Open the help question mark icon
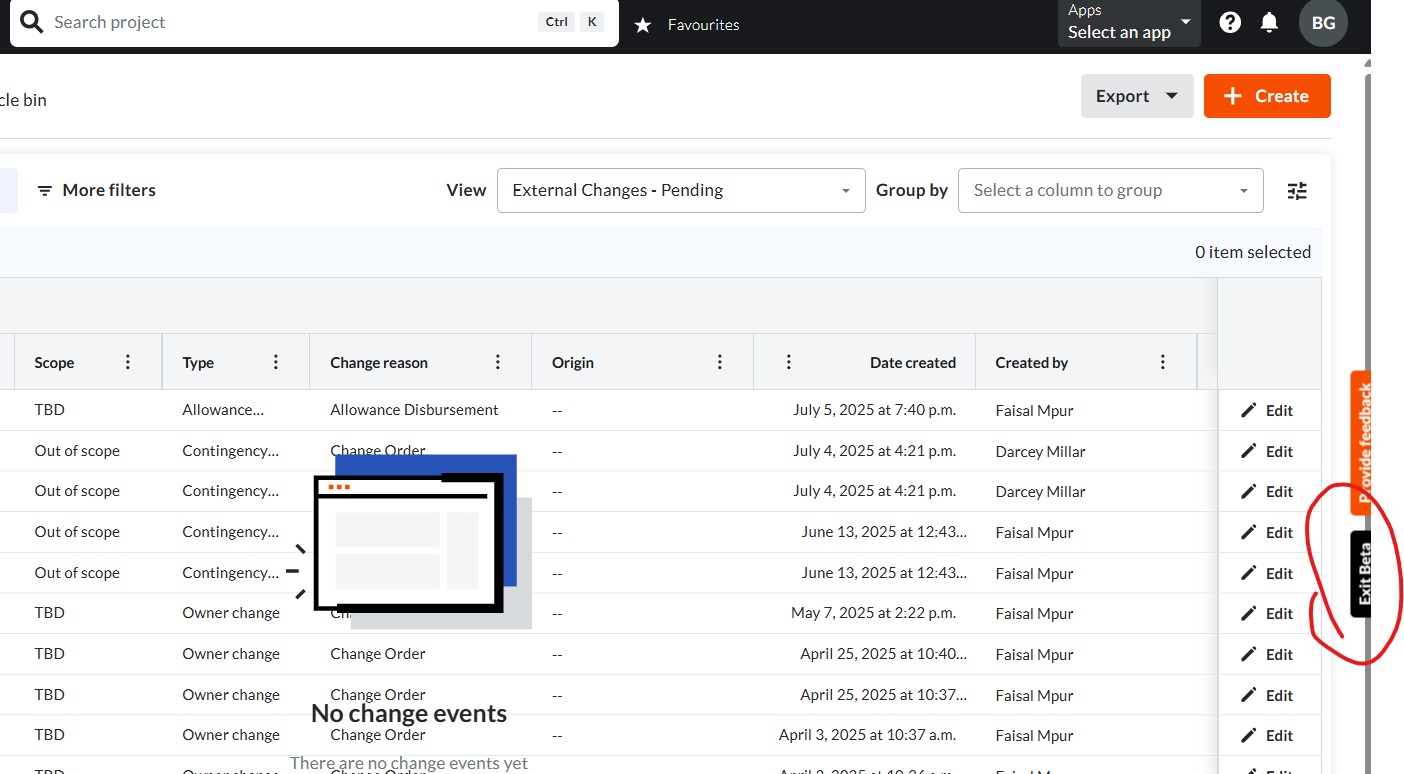 point(1230,22)
